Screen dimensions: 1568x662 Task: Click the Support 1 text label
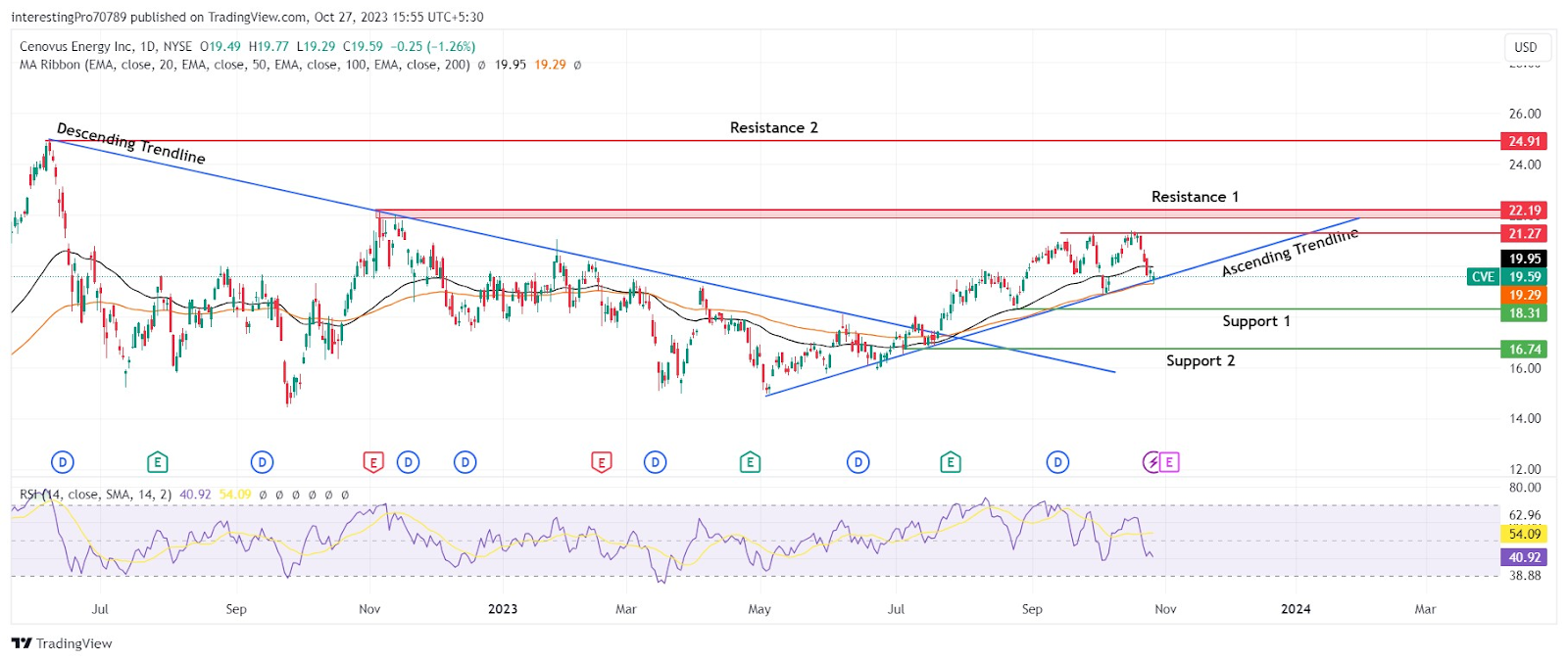1255,321
